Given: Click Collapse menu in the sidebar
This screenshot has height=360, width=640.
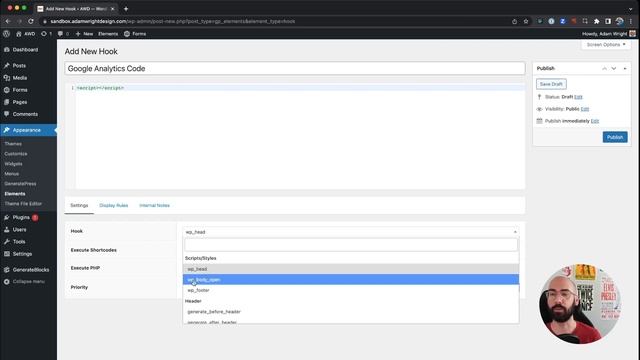Looking at the screenshot, I should pos(29,282).
